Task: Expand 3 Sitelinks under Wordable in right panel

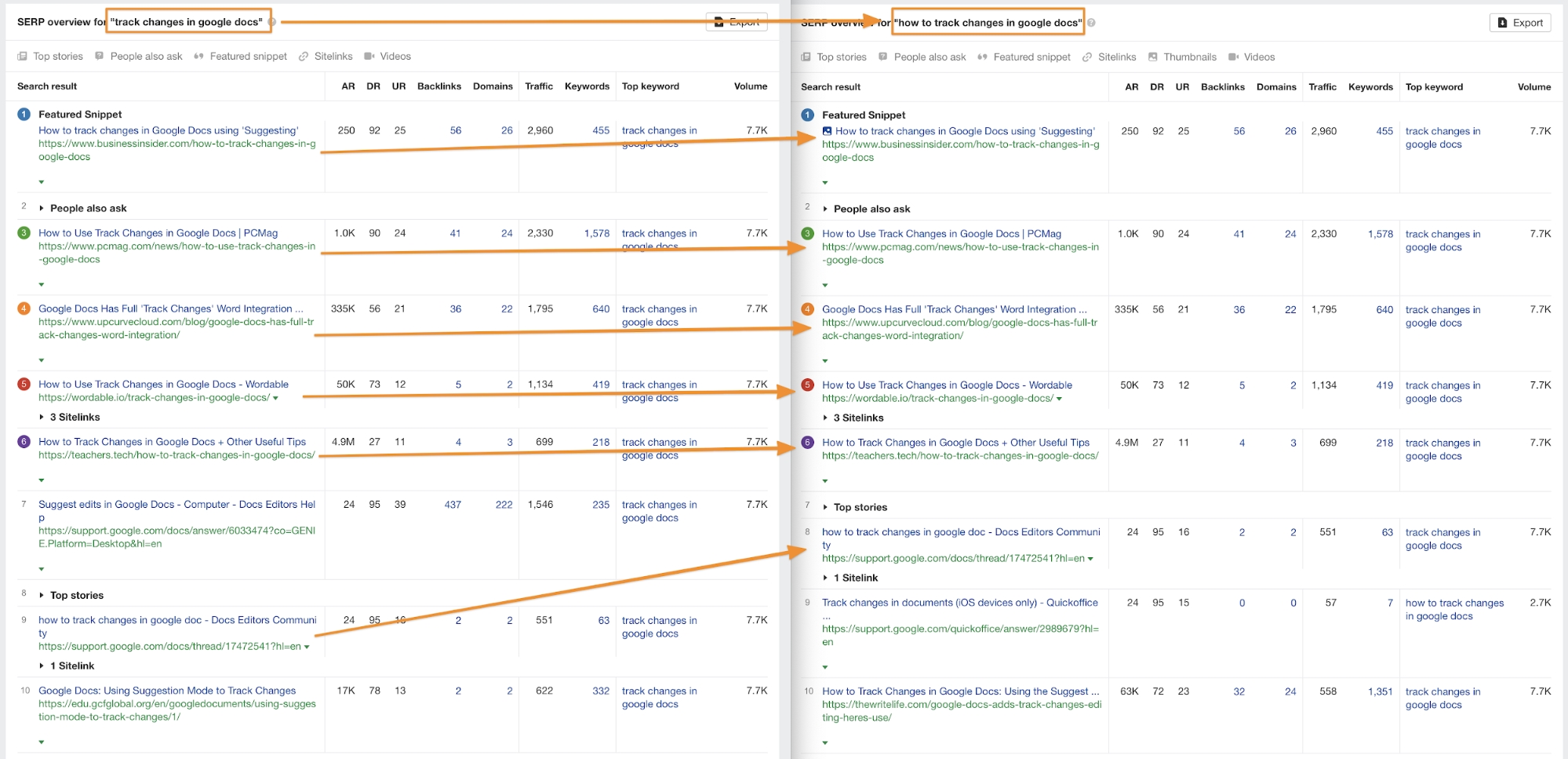Action: click(x=825, y=418)
